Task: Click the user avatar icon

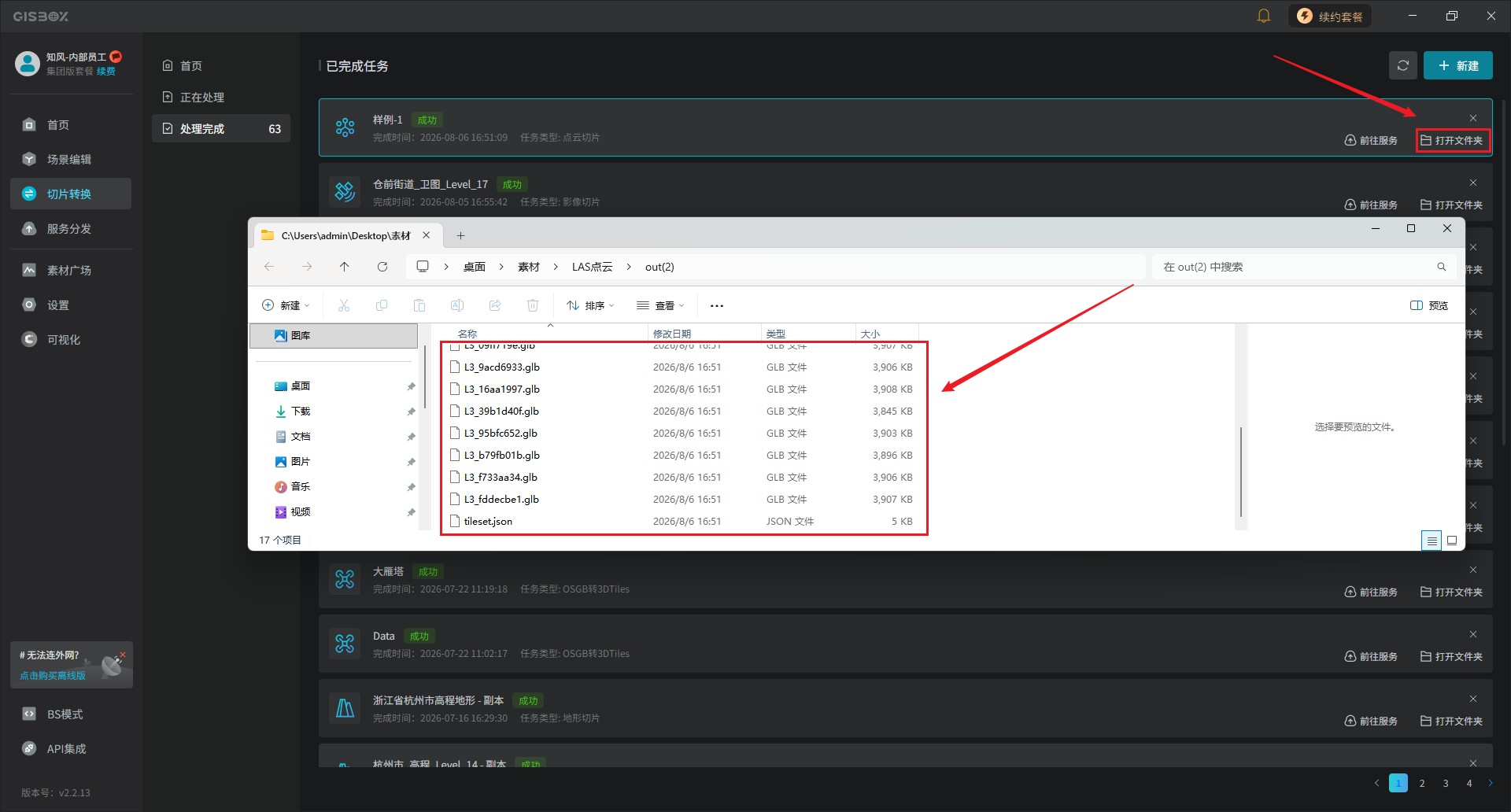Action: (x=27, y=64)
